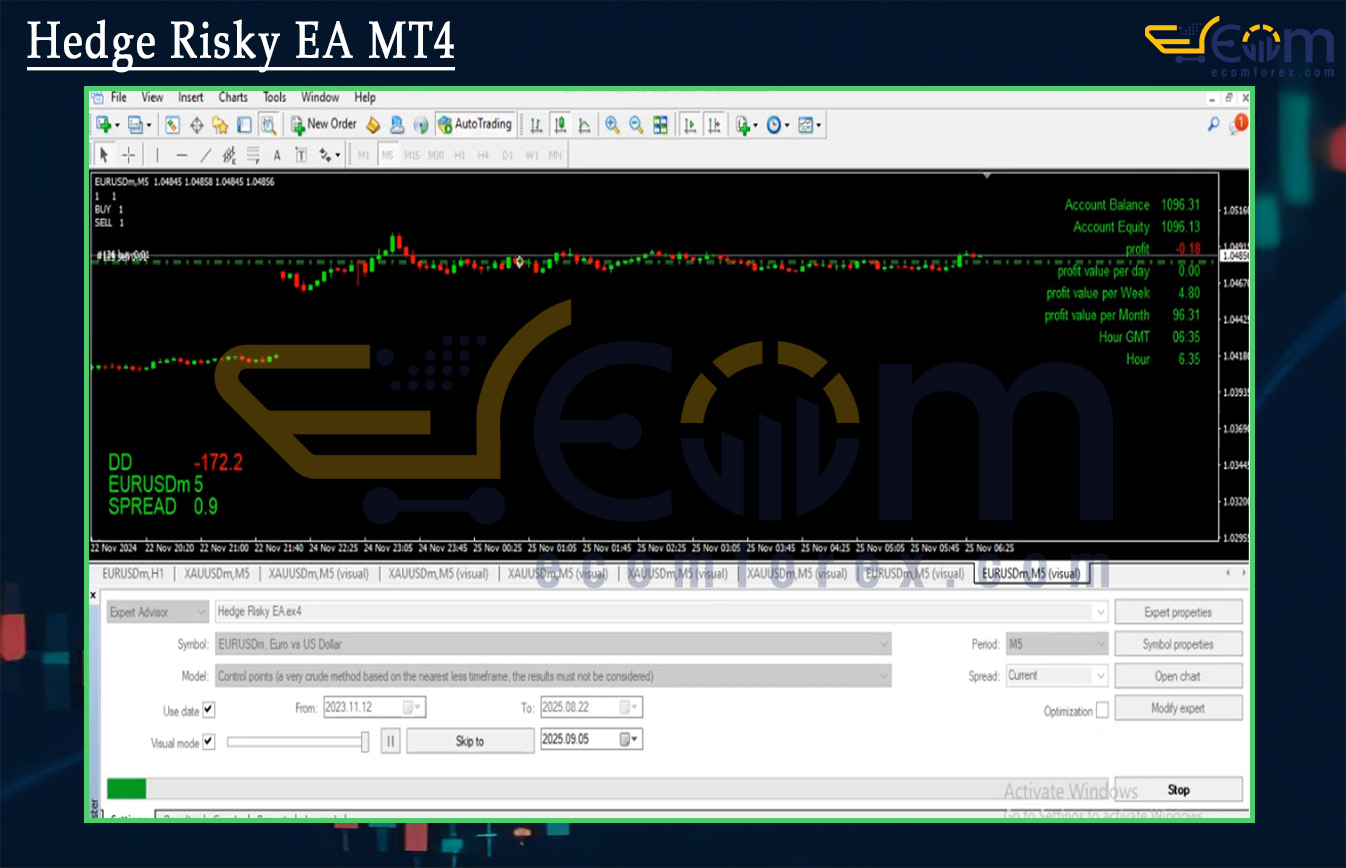Toggle the AutoTrading button

point(475,125)
